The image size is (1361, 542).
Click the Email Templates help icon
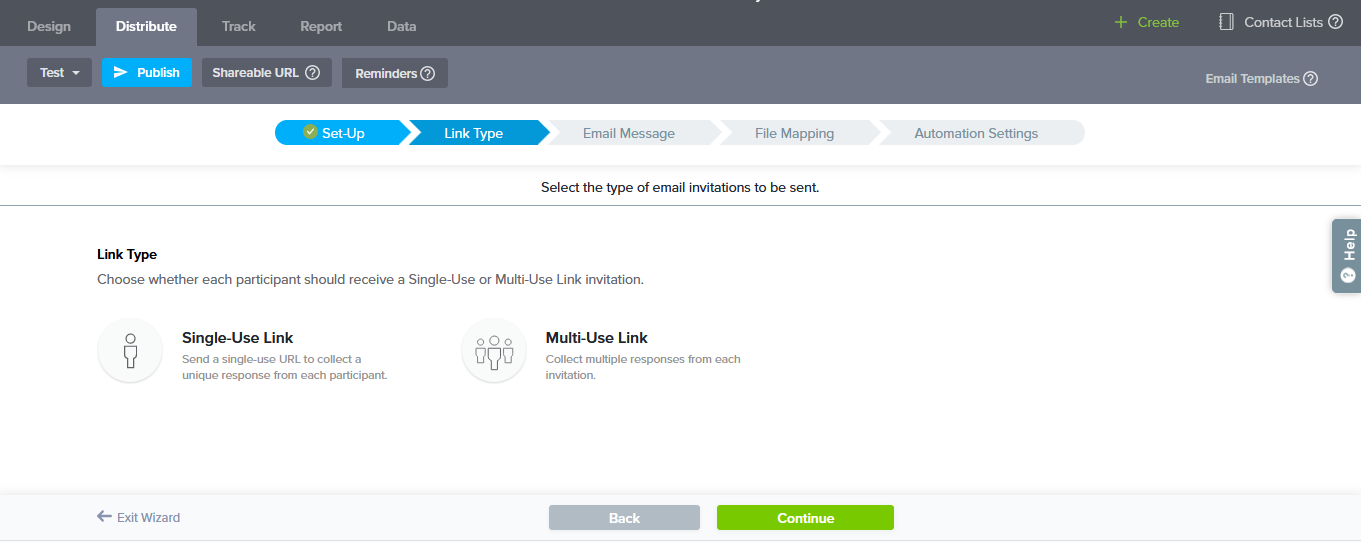click(1310, 79)
